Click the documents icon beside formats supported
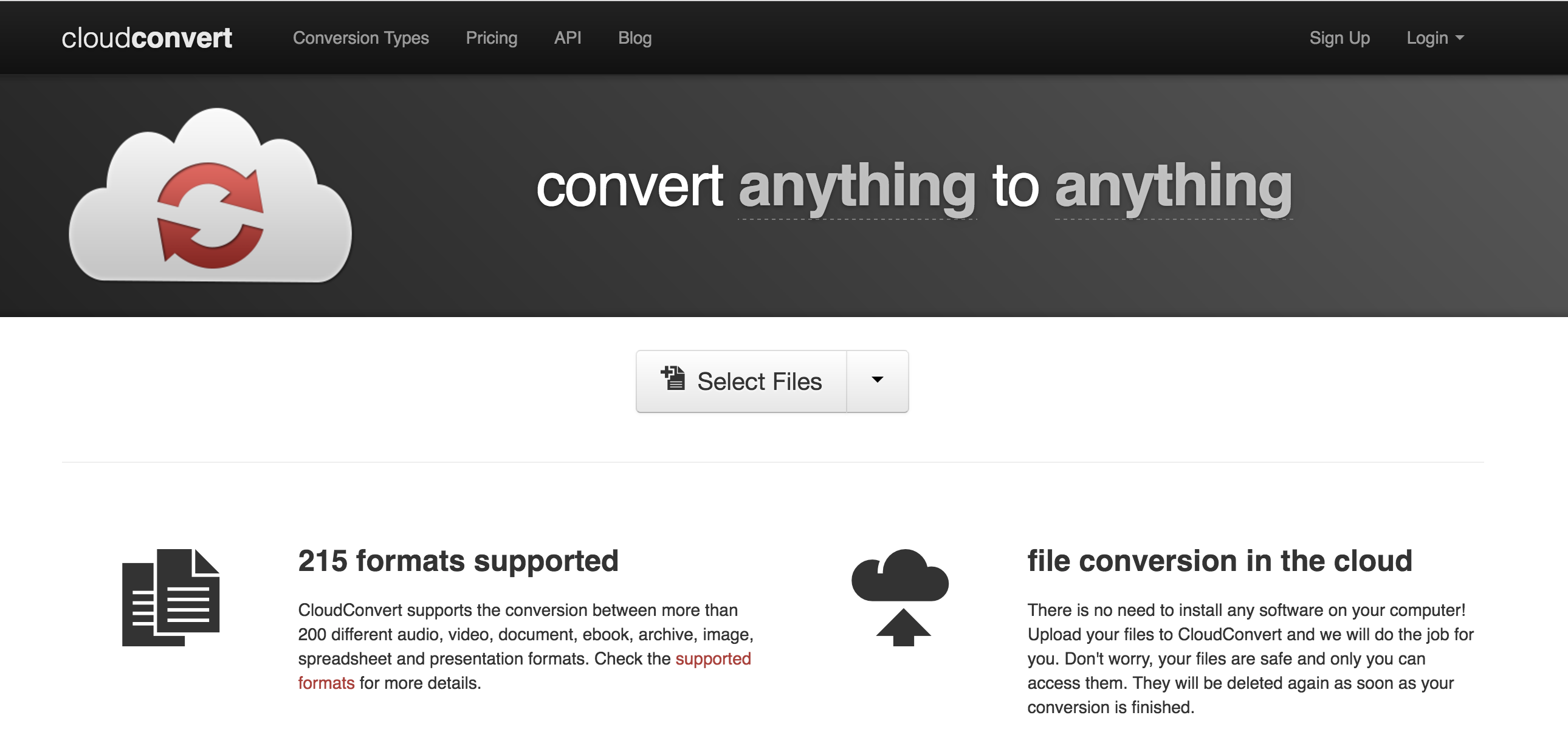 (170, 598)
